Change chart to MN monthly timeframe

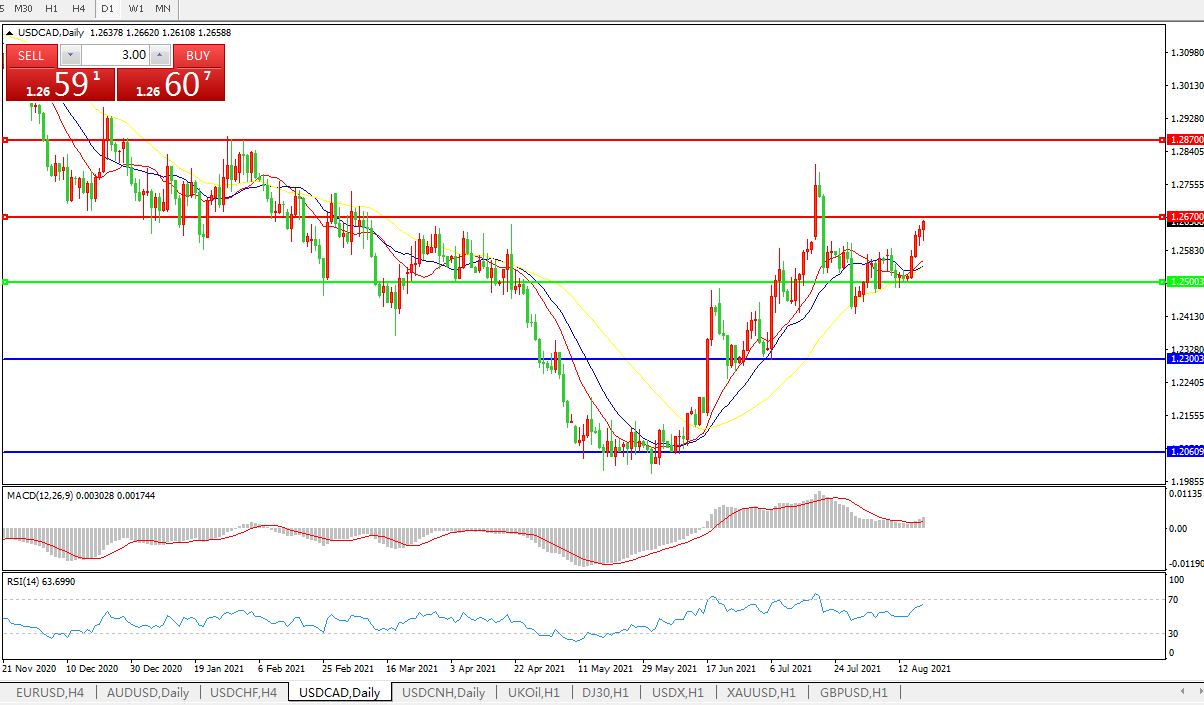click(x=163, y=8)
